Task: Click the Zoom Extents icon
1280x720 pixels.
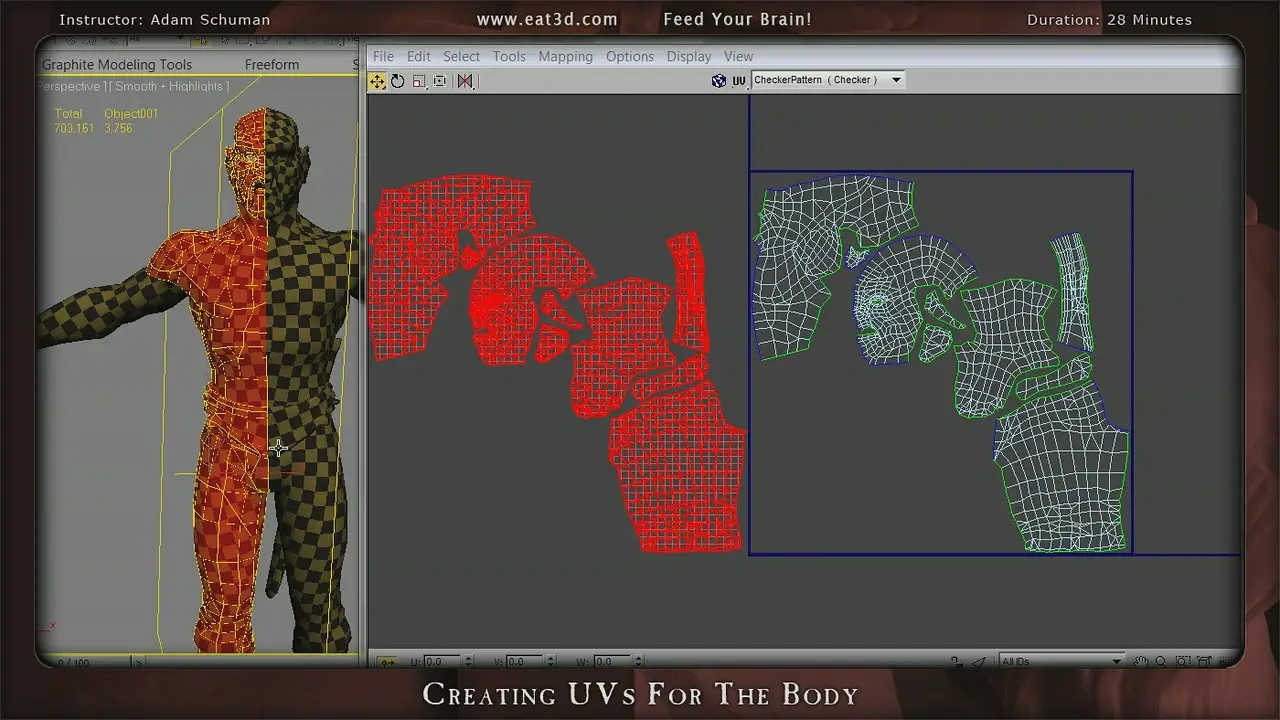Action: [1204, 661]
